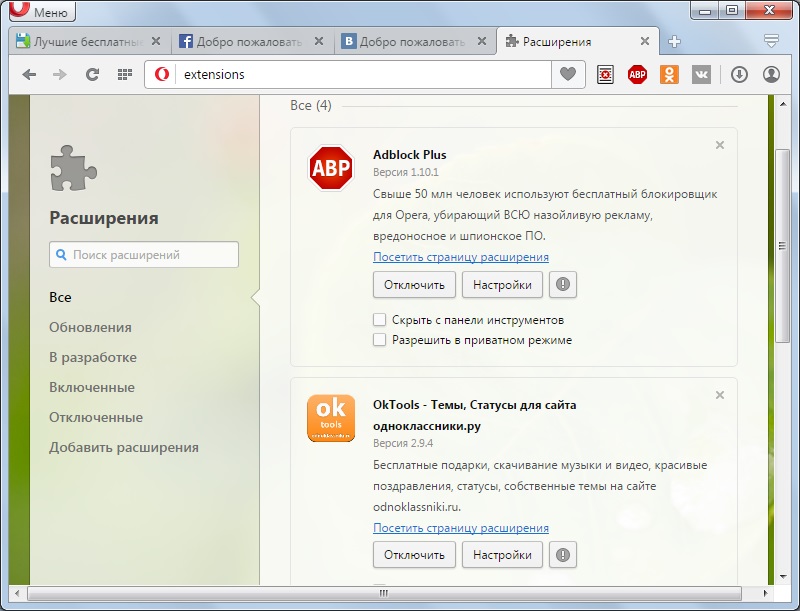Disable Adblock Plus with the Отключить button
This screenshot has height=611, width=800.
(x=414, y=285)
